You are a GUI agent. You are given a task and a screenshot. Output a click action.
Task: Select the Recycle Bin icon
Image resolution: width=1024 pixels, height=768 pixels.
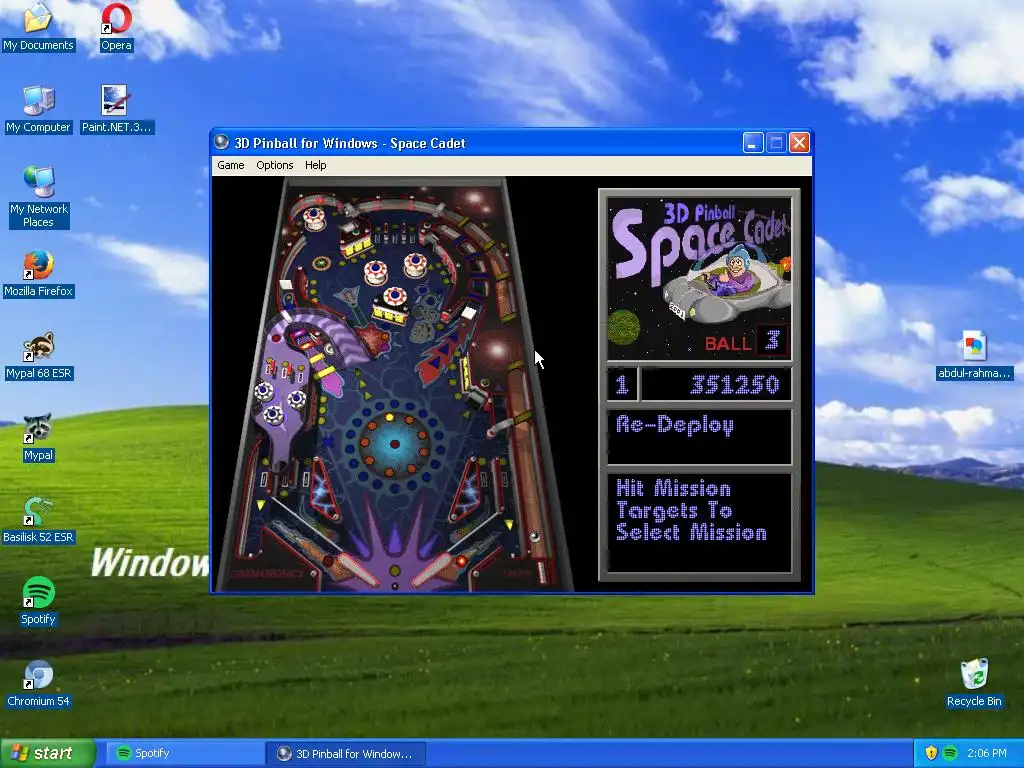pos(974,683)
